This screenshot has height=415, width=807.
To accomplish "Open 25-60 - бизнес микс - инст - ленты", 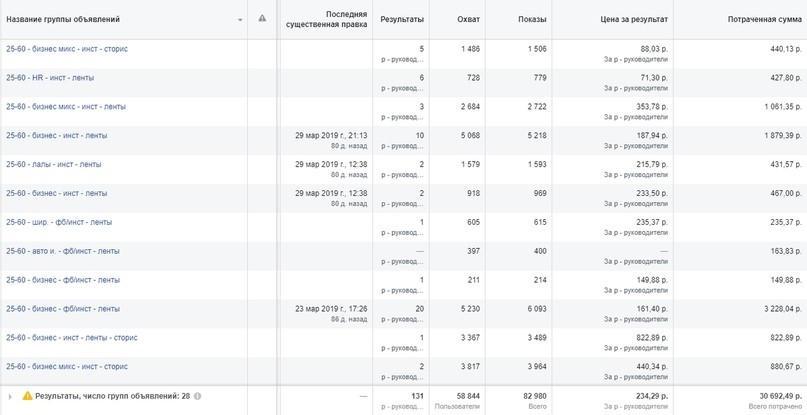I will tap(66, 107).
